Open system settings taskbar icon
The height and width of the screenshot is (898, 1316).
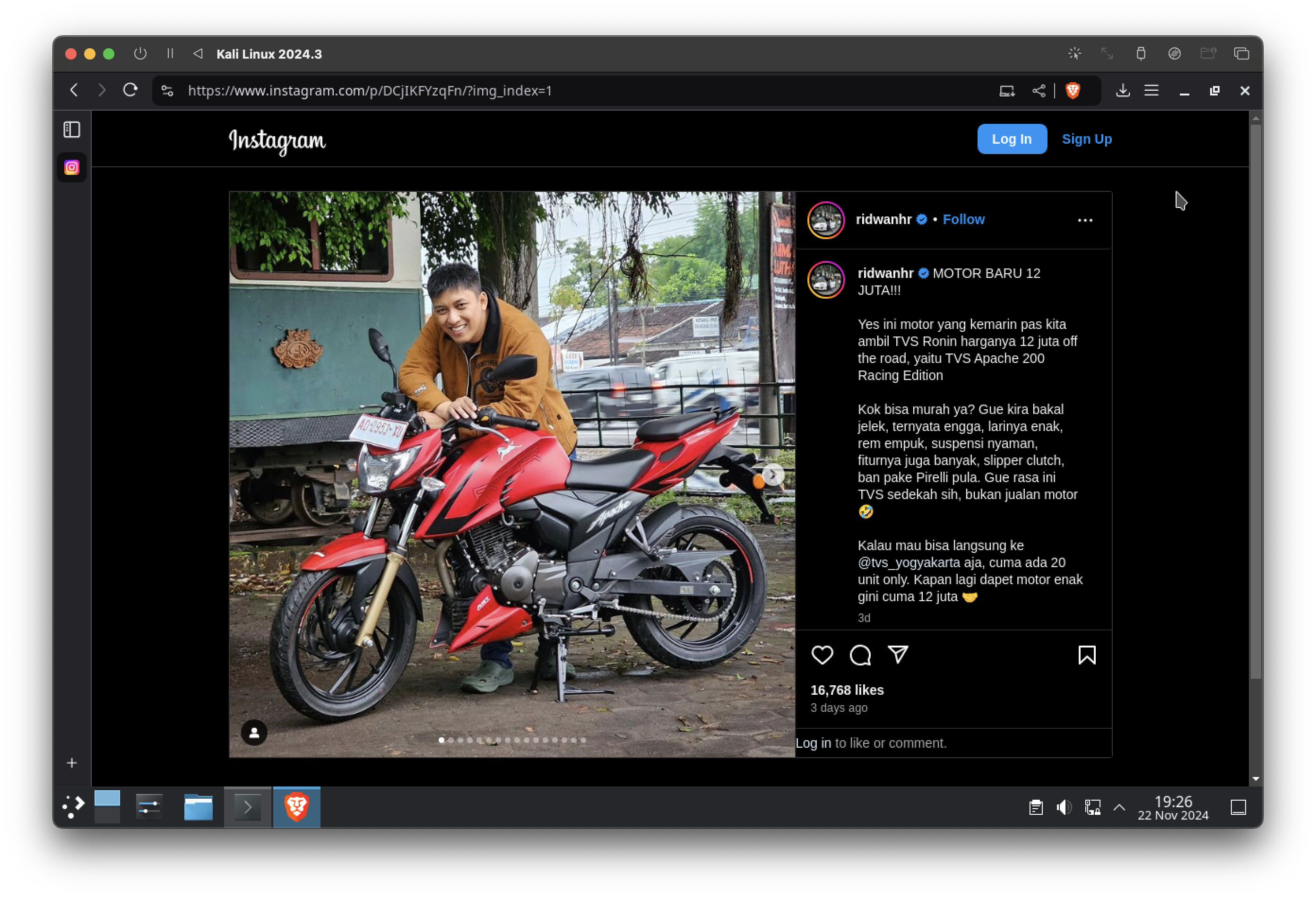click(x=149, y=807)
